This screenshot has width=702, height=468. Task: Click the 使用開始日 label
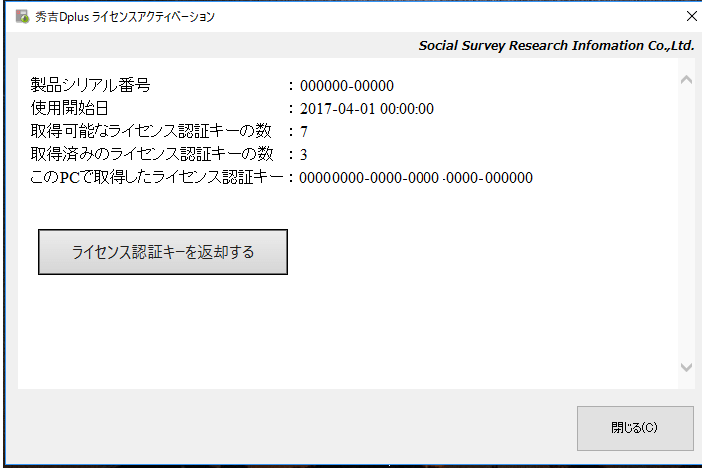[x=69, y=108]
